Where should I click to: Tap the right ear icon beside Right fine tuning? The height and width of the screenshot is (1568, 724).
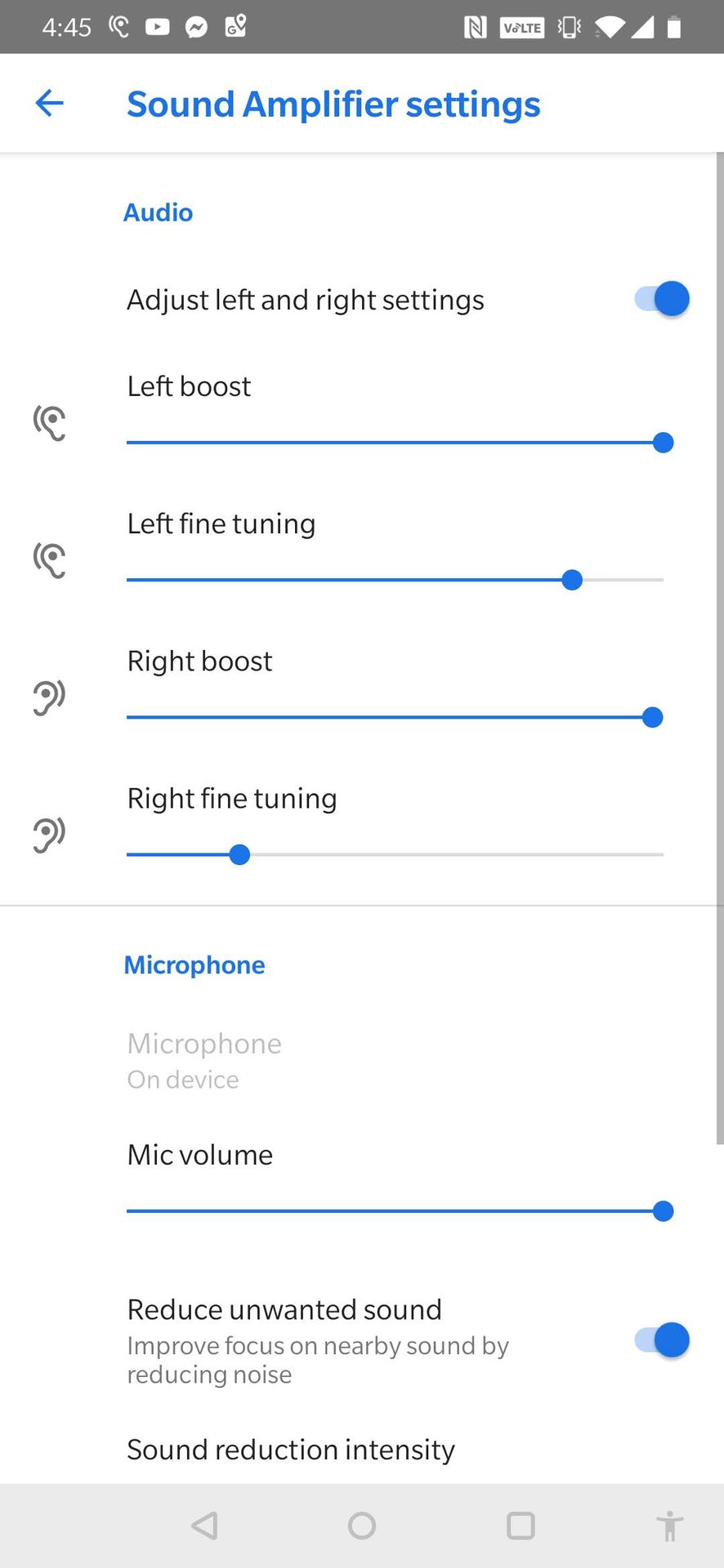pyautogui.click(x=49, y=835)
